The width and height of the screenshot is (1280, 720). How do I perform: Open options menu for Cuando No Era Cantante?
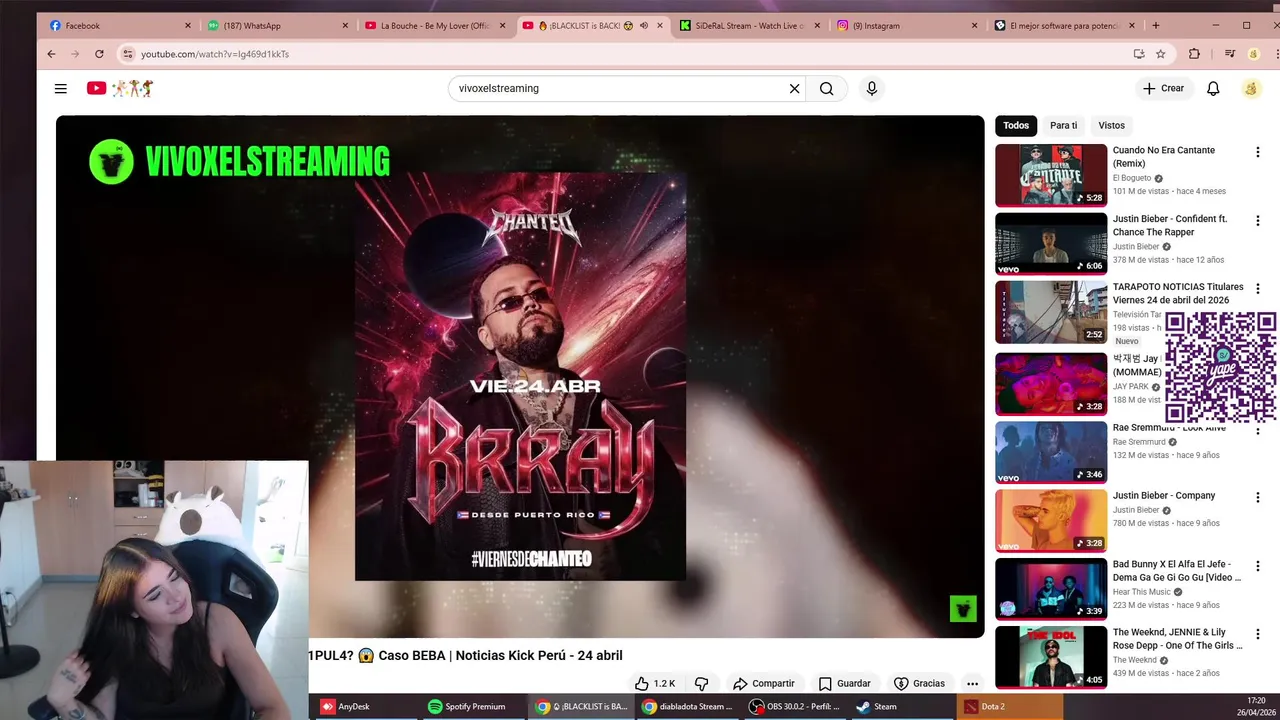(x=1257, y=152)
